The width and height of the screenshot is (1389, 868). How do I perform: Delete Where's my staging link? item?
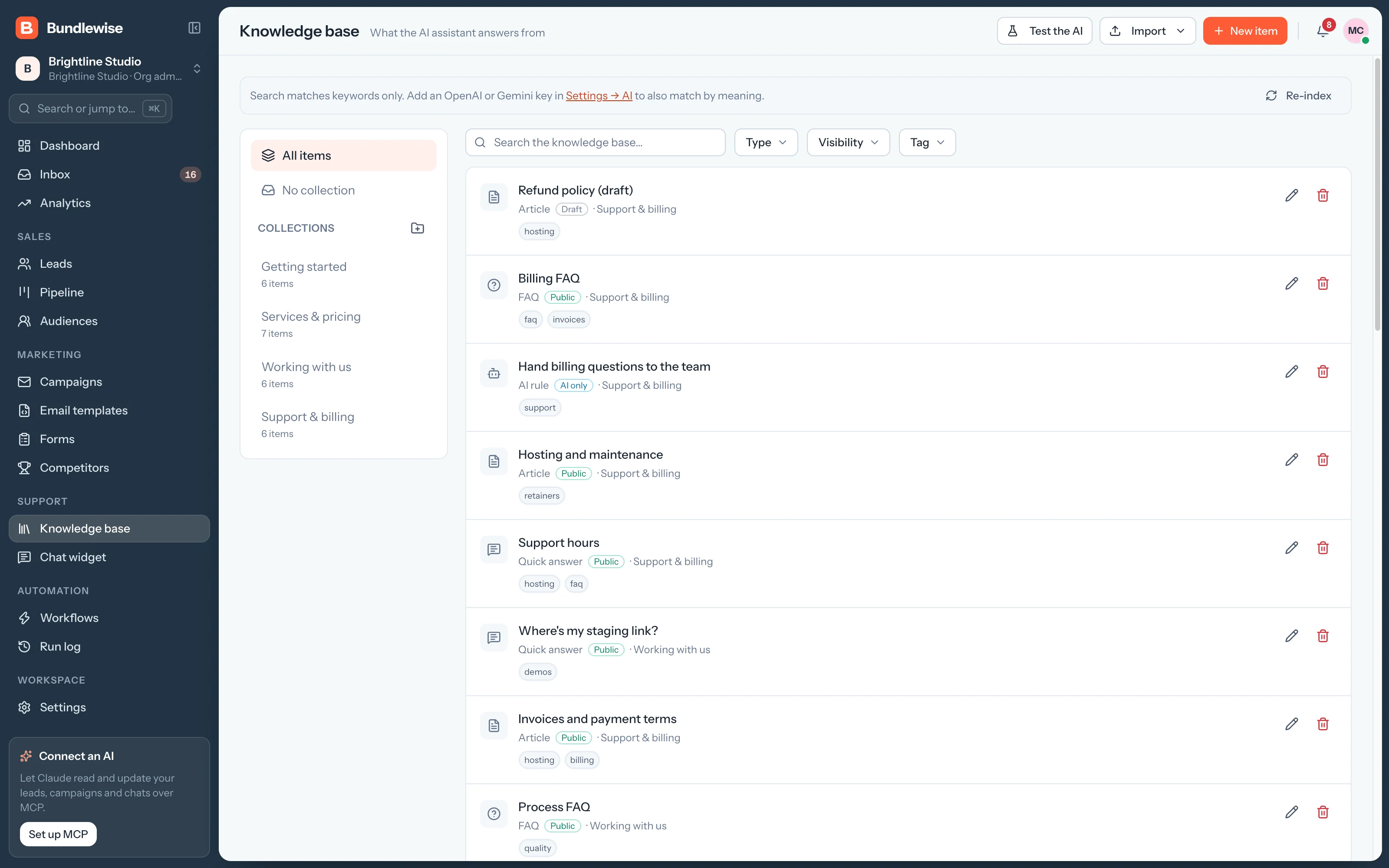tap(1323, 636)
